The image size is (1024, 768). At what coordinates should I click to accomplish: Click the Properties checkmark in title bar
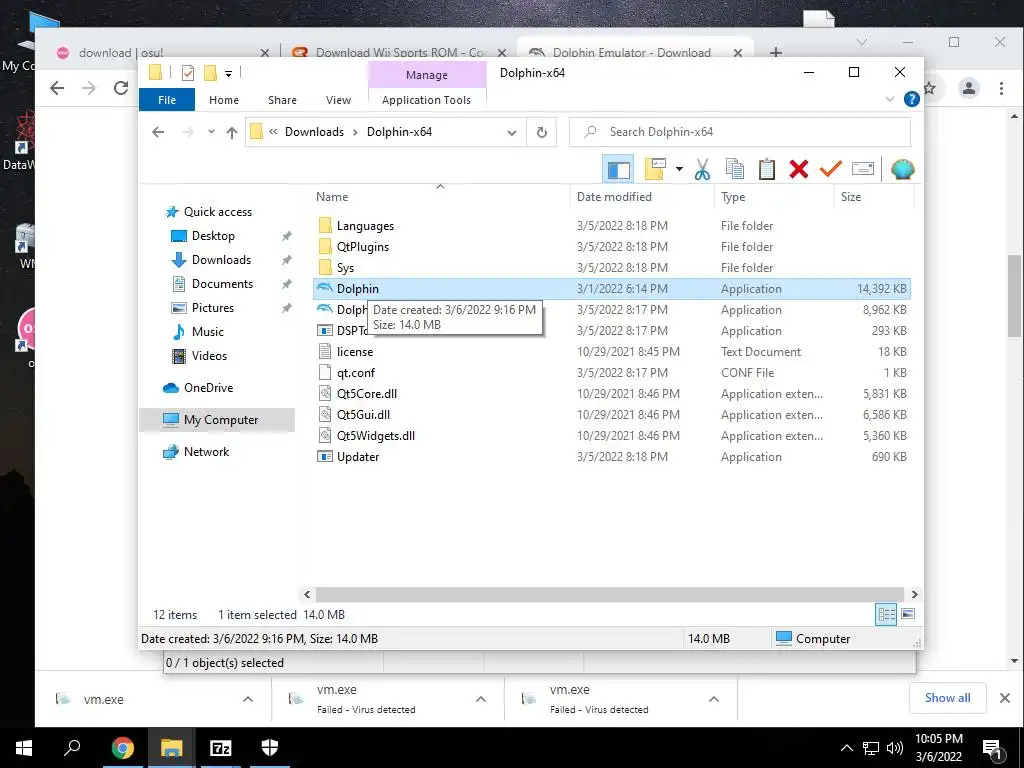pos(188,72)
